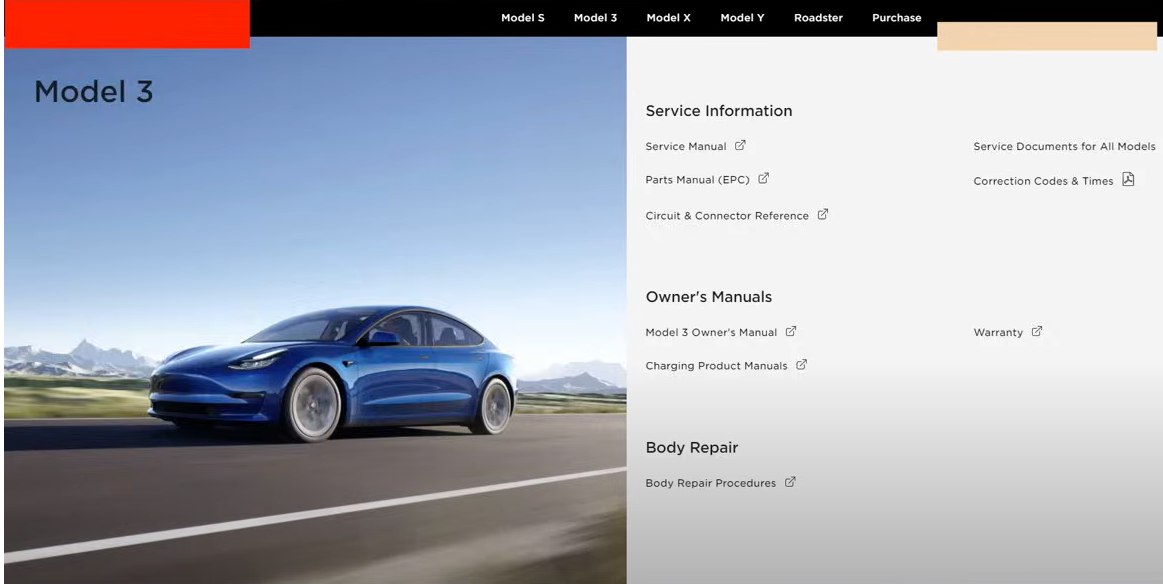
Task: Click external link icon after Circuit & Connector Reference
Action: pyautogui.click(x=822, y=214)
